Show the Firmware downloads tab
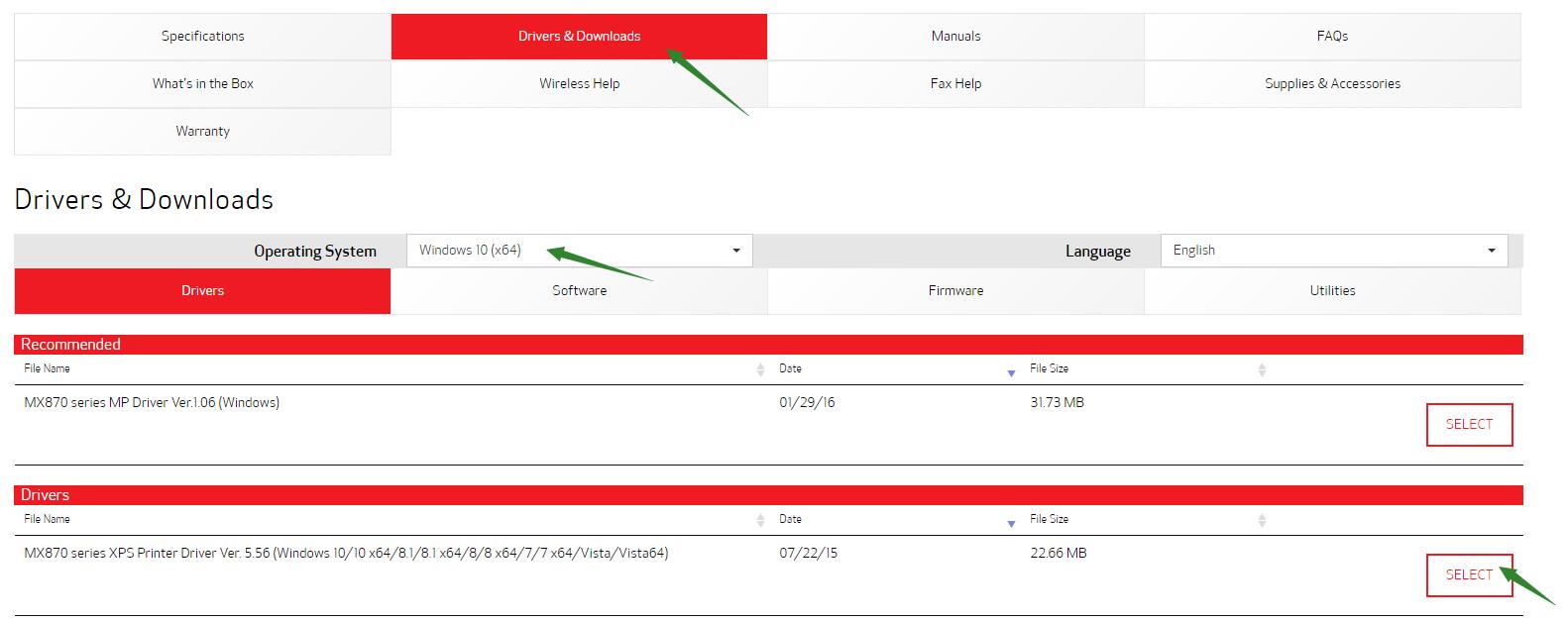This screenshot has height=623, width=1568. (955, 291)
